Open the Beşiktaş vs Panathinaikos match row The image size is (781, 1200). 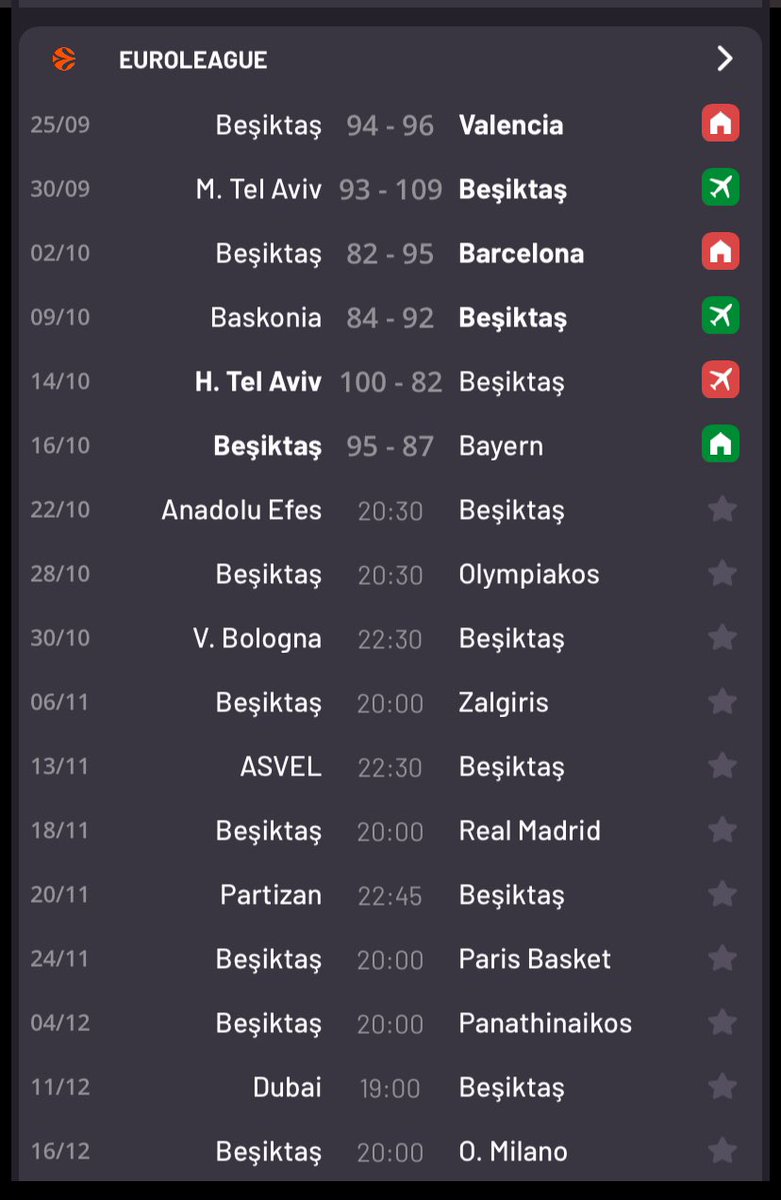pyautogui.click(x=390, y=1023)
